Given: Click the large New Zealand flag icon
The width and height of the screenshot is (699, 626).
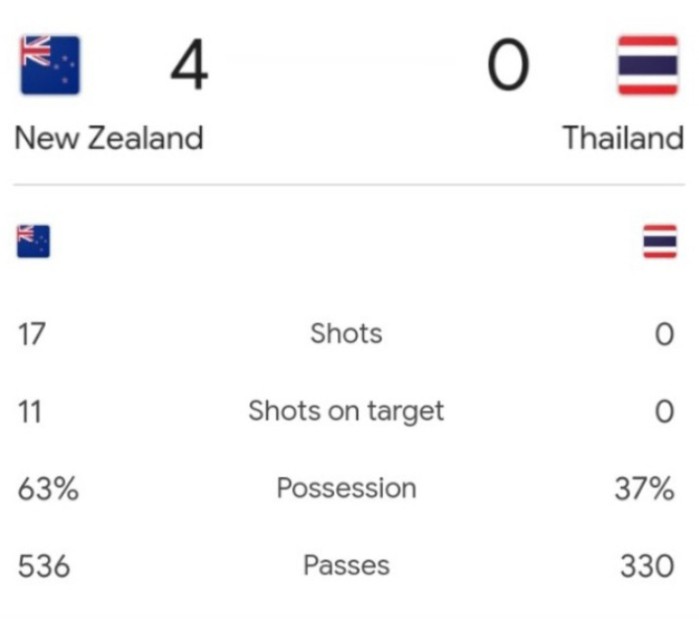Looking at the screenshot, I should 50,65.
